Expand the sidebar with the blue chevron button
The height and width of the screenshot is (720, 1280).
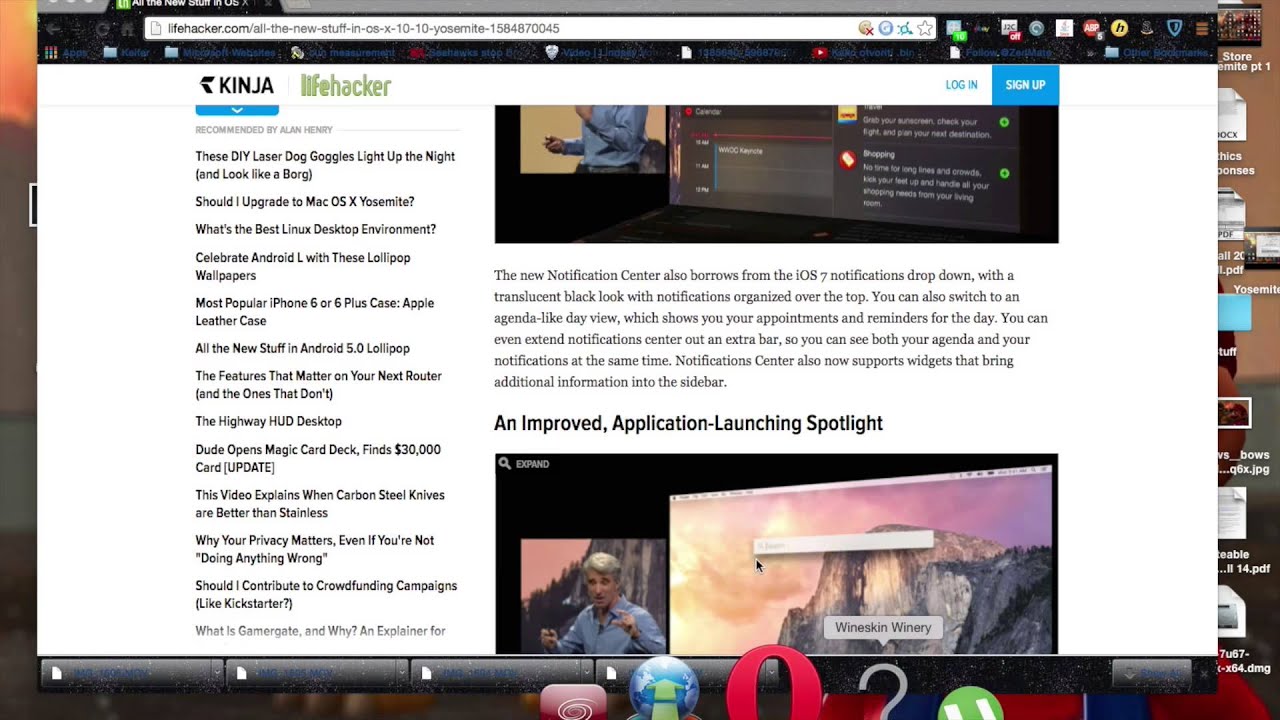[x=237, y=109]
